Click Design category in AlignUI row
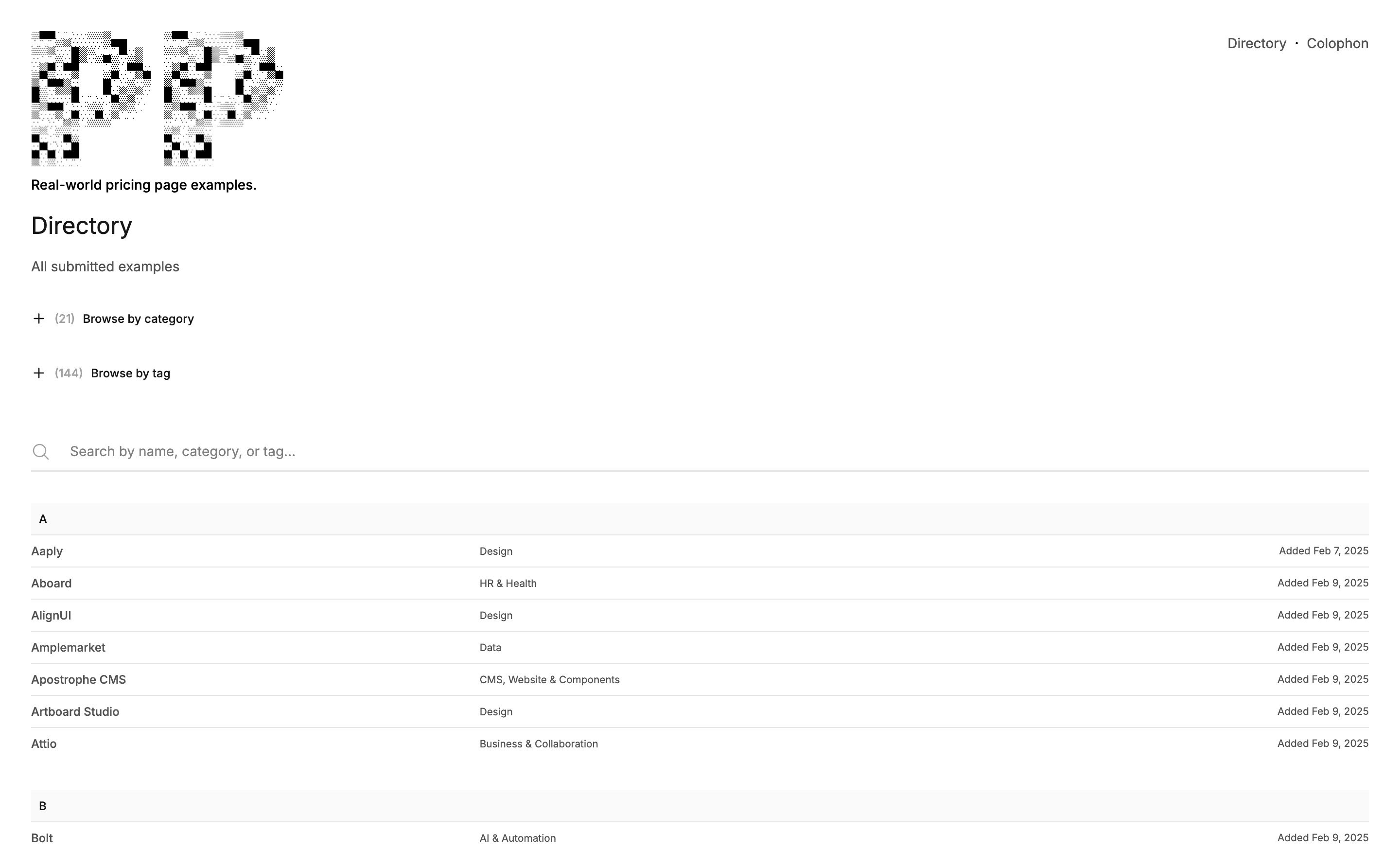Screen dimensions: 1400x851 [495, 616]
